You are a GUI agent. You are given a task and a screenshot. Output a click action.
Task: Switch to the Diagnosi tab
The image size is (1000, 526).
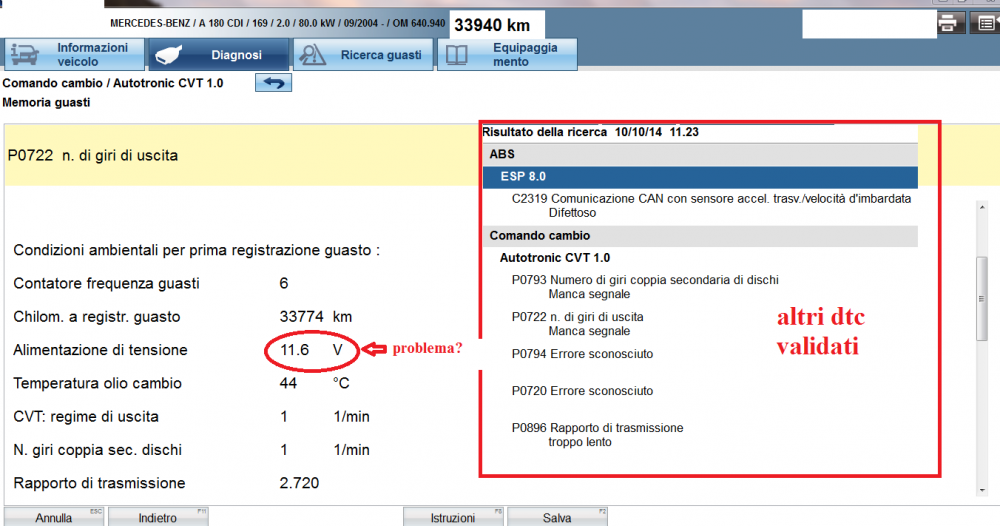click(218, 55)
